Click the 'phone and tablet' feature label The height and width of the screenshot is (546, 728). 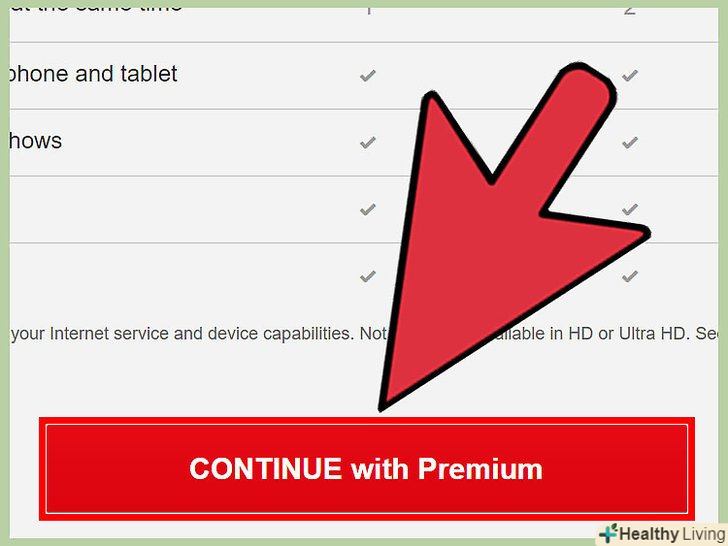(x=93, y=74)
